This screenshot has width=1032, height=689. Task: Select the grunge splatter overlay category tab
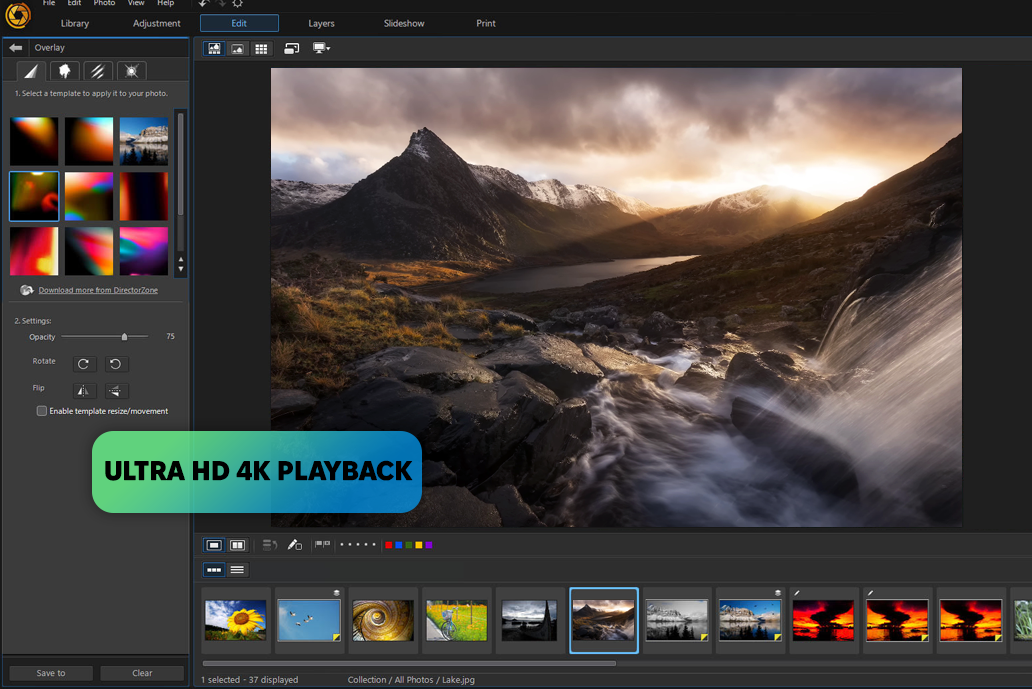[64, 71]
